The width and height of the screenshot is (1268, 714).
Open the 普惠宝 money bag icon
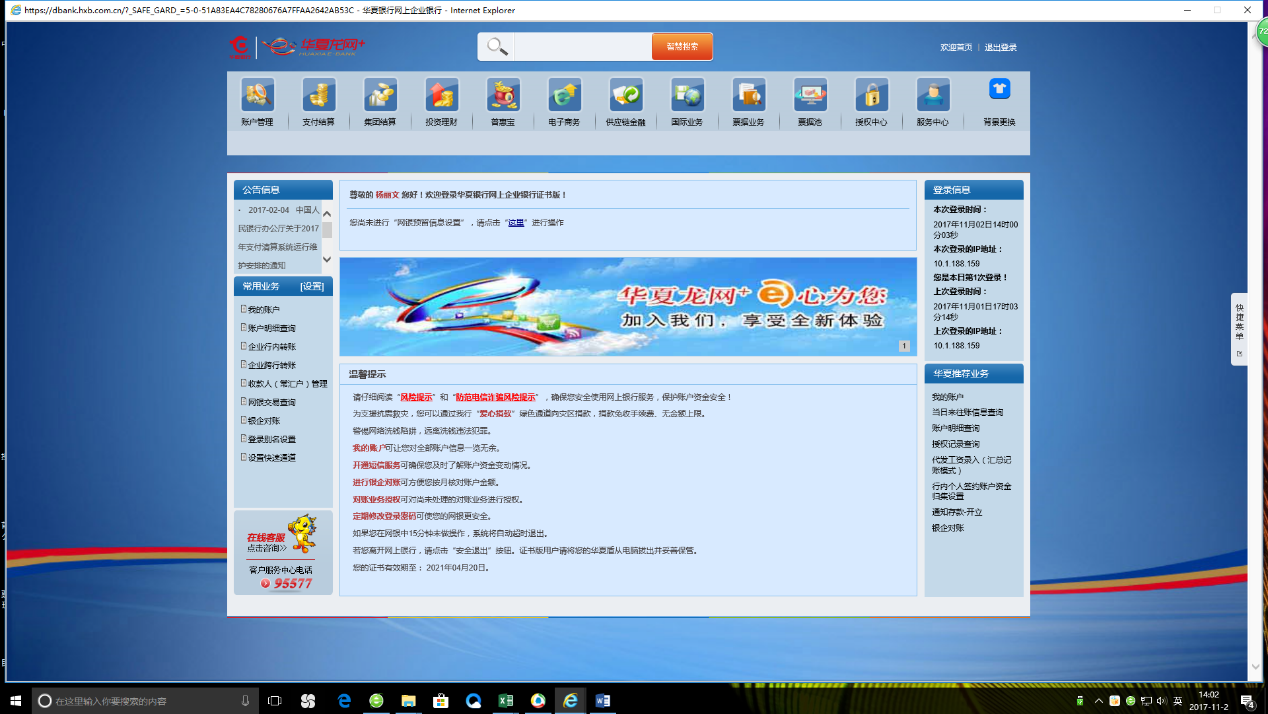coord(503,95)
